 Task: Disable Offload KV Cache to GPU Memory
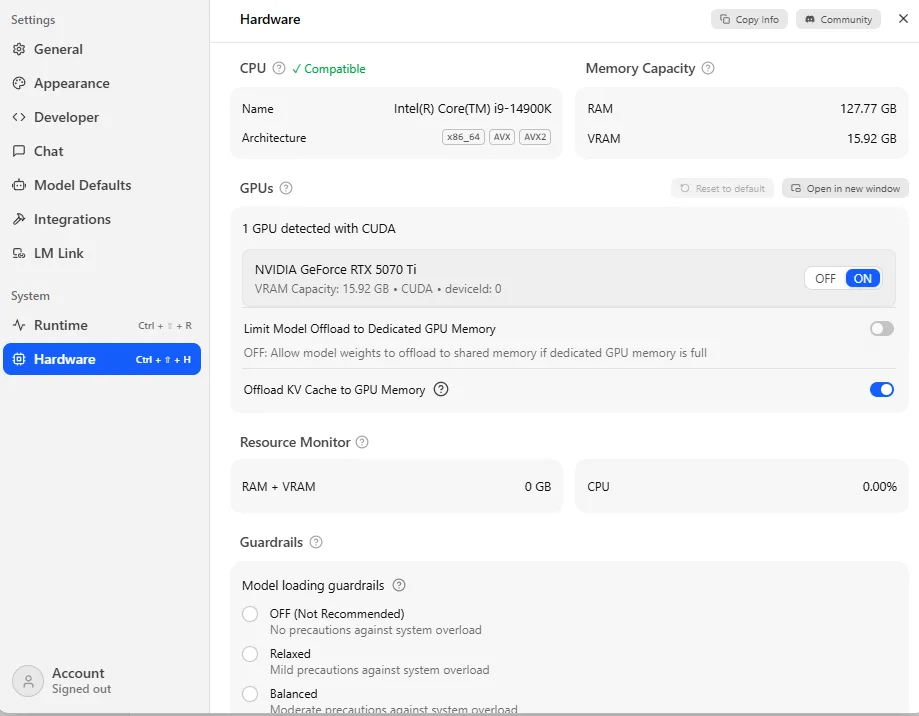[x=881, y=390]
